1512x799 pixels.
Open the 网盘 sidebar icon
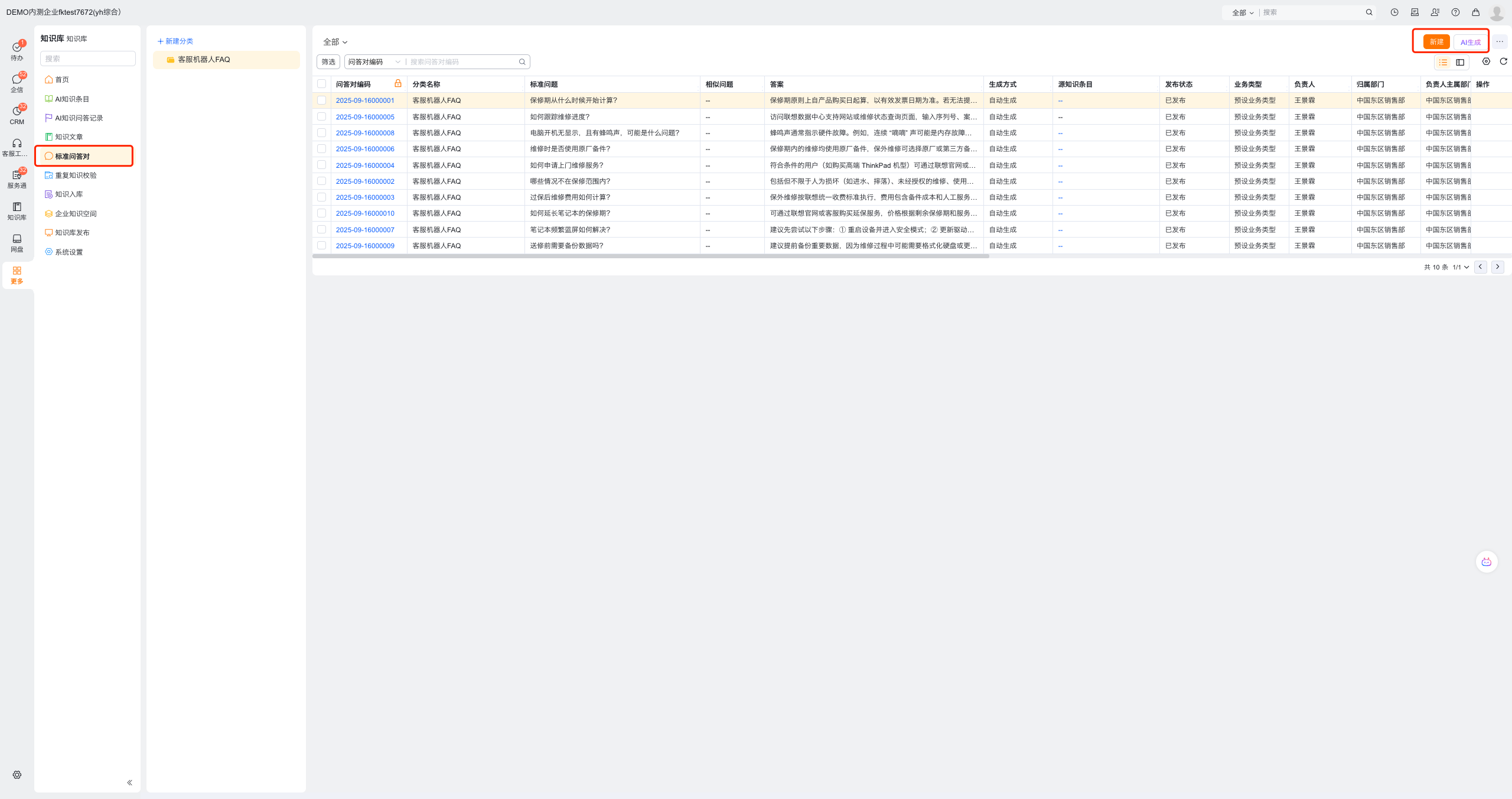(x=17, y=242)
